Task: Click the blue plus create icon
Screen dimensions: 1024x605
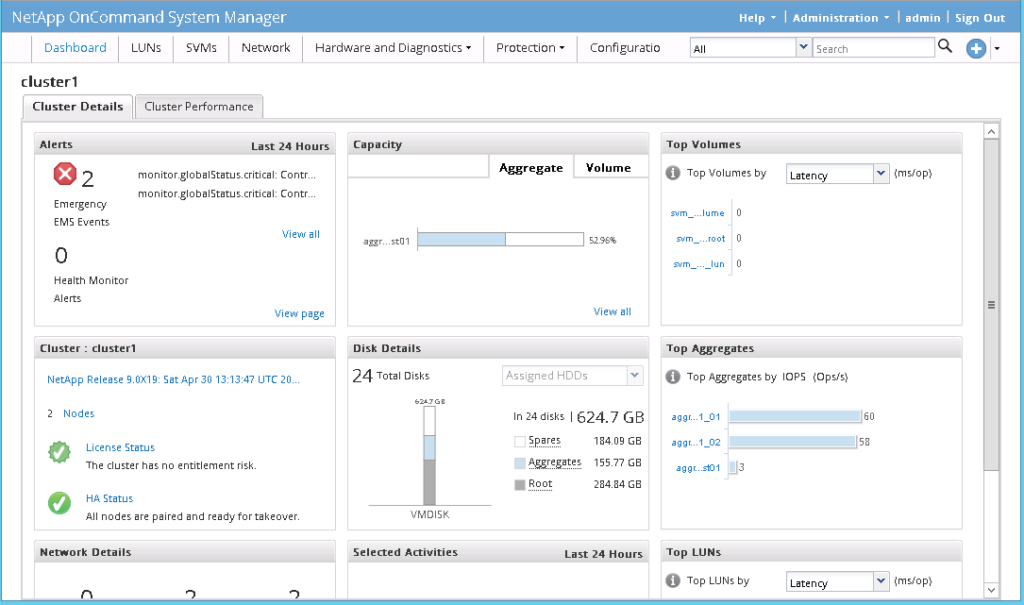Action: pos(976,48)
